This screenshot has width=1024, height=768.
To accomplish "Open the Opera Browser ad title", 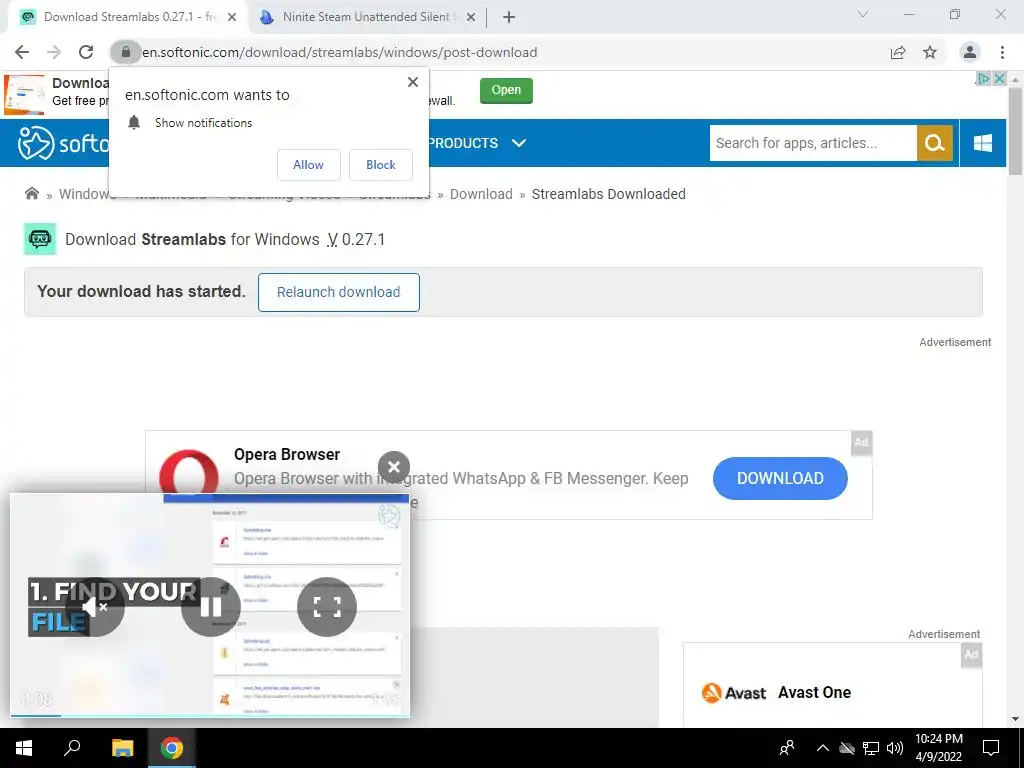I will pyautogui.click(x=287, y=454).
